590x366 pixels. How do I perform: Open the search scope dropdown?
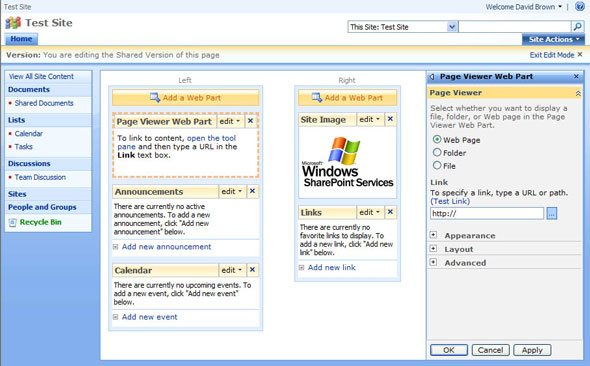click(x=452, y=27)
